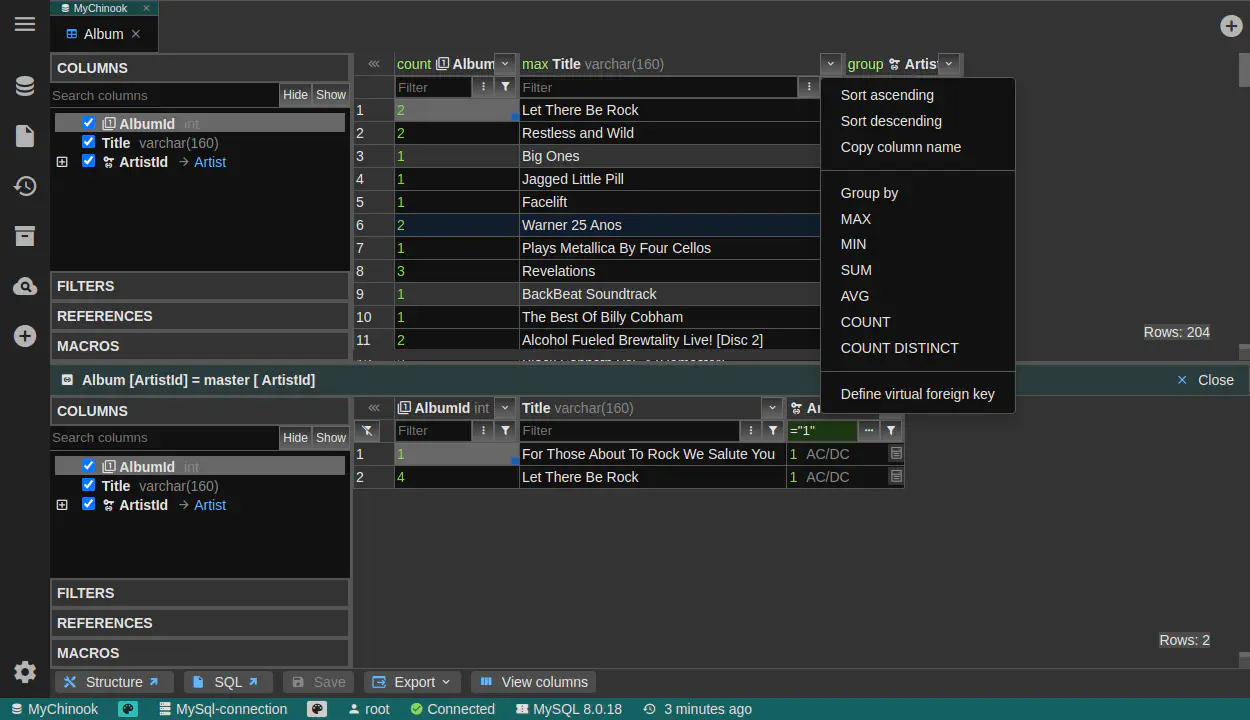Open settings gear in sidebar
Image resolution: width=1250 pixels, height=720 pixels.
click(25, 672)
